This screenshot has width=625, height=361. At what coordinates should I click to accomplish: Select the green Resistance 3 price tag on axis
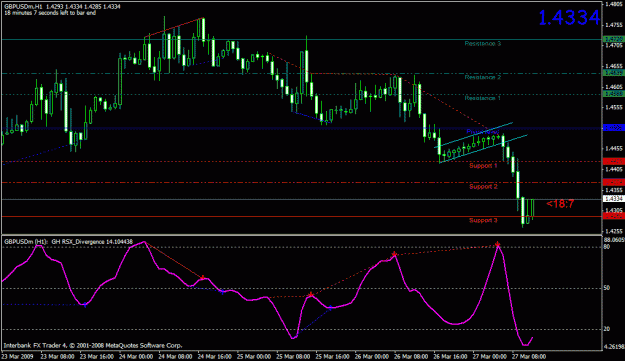click(x=614, y=39)
